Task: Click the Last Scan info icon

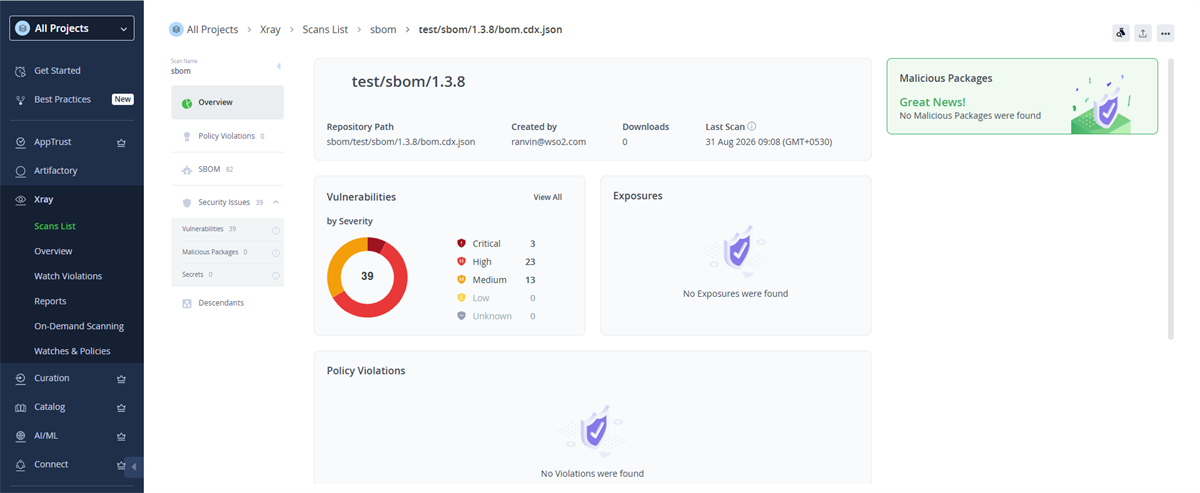Action: click(752, 127)
